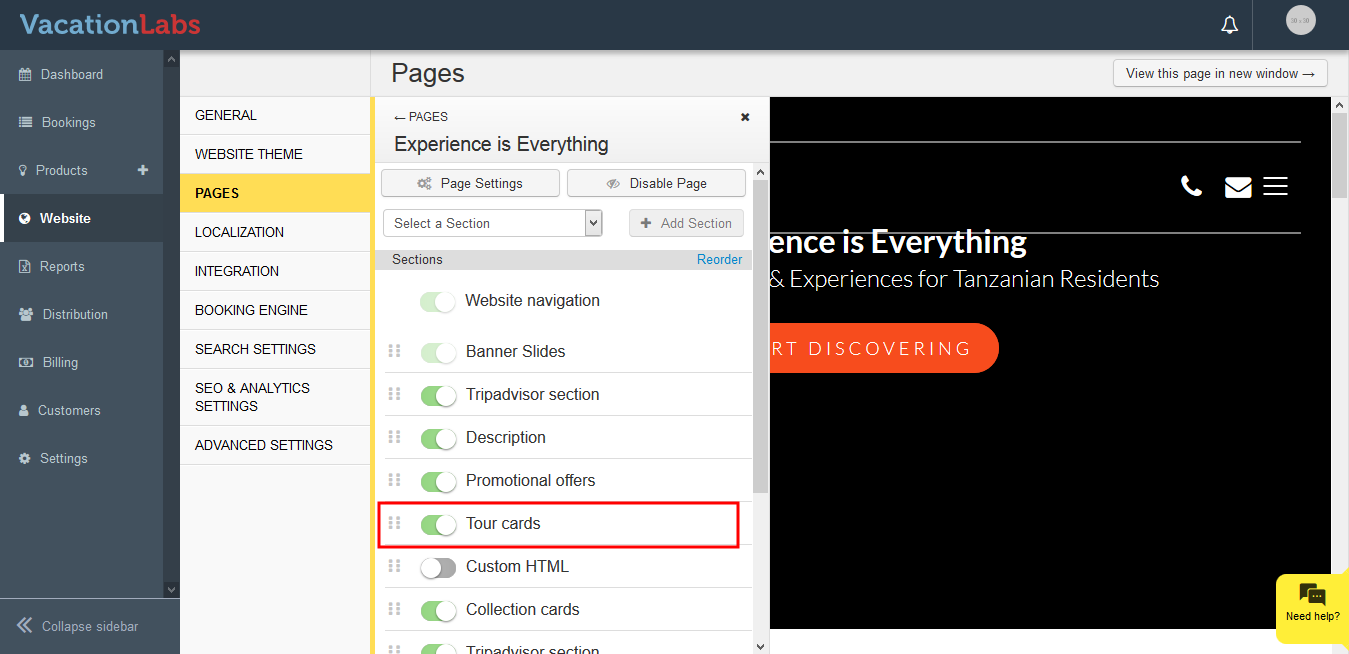Viewport: 1349px width, 654px height.
Task: Close the page editor panel with X
Action: (x=745, y=117)
